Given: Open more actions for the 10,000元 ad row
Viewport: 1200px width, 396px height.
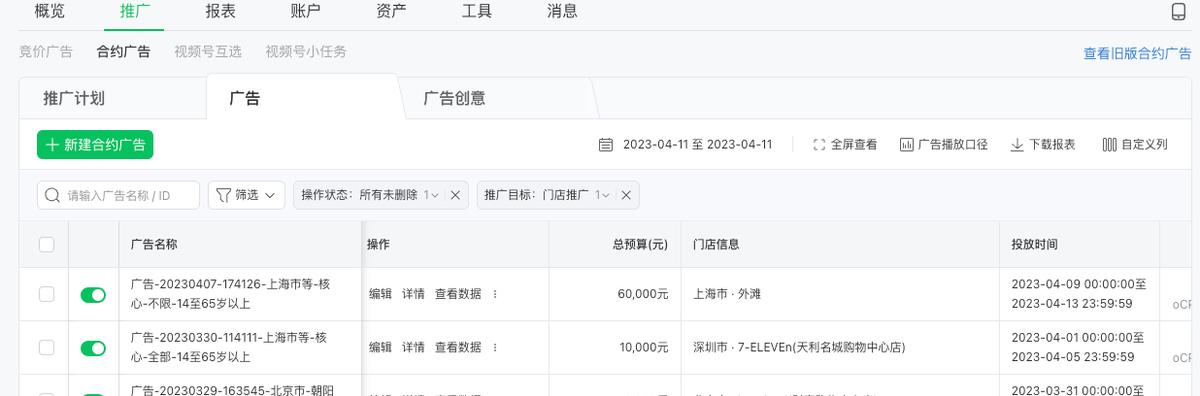Looking at the screenshot, I should pyautogui.click(x=495, y=348).
